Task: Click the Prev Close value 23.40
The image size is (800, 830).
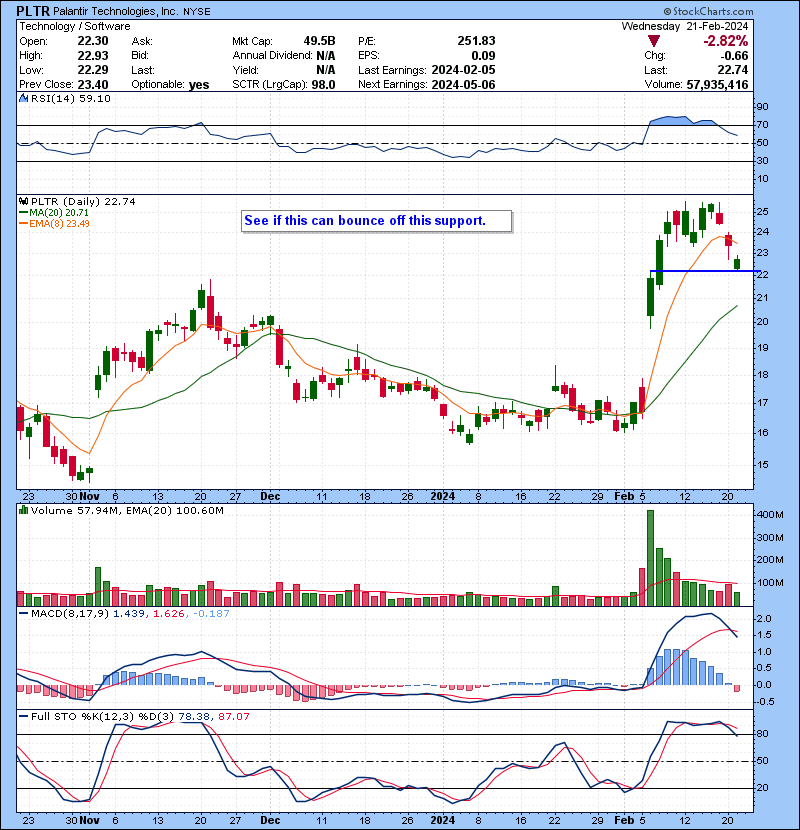Action: (93, 85)
